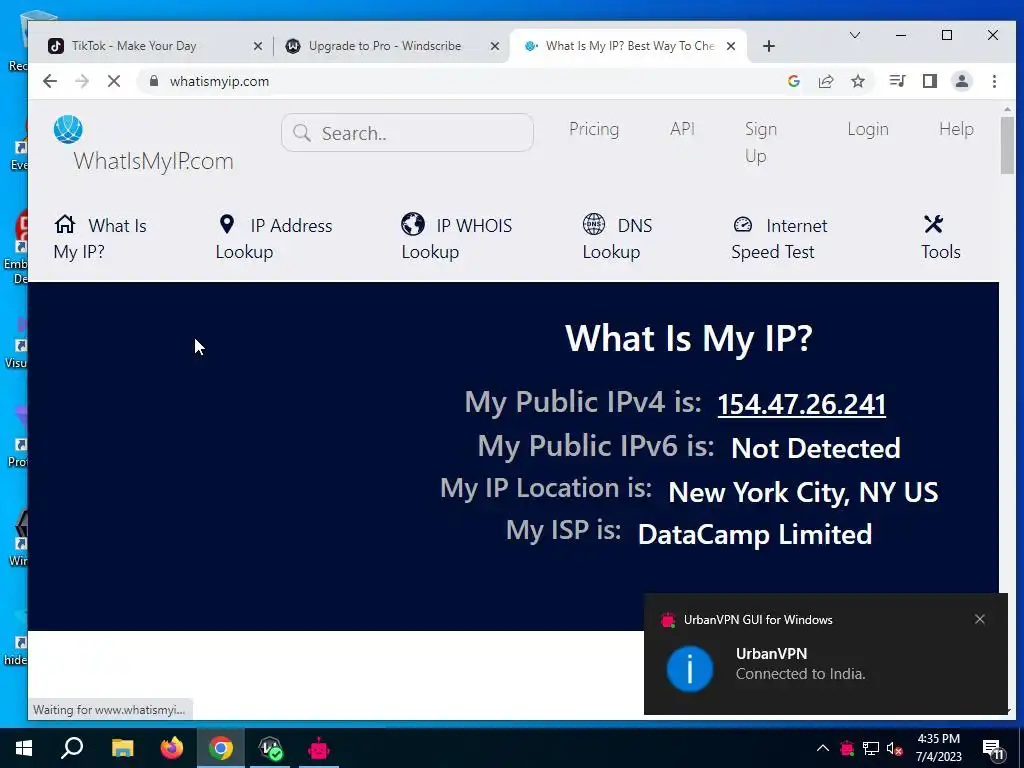This screenshot has width=1024, height=768.
Task: Launch Firefox from the taskbar
Action: pos(172,748)
